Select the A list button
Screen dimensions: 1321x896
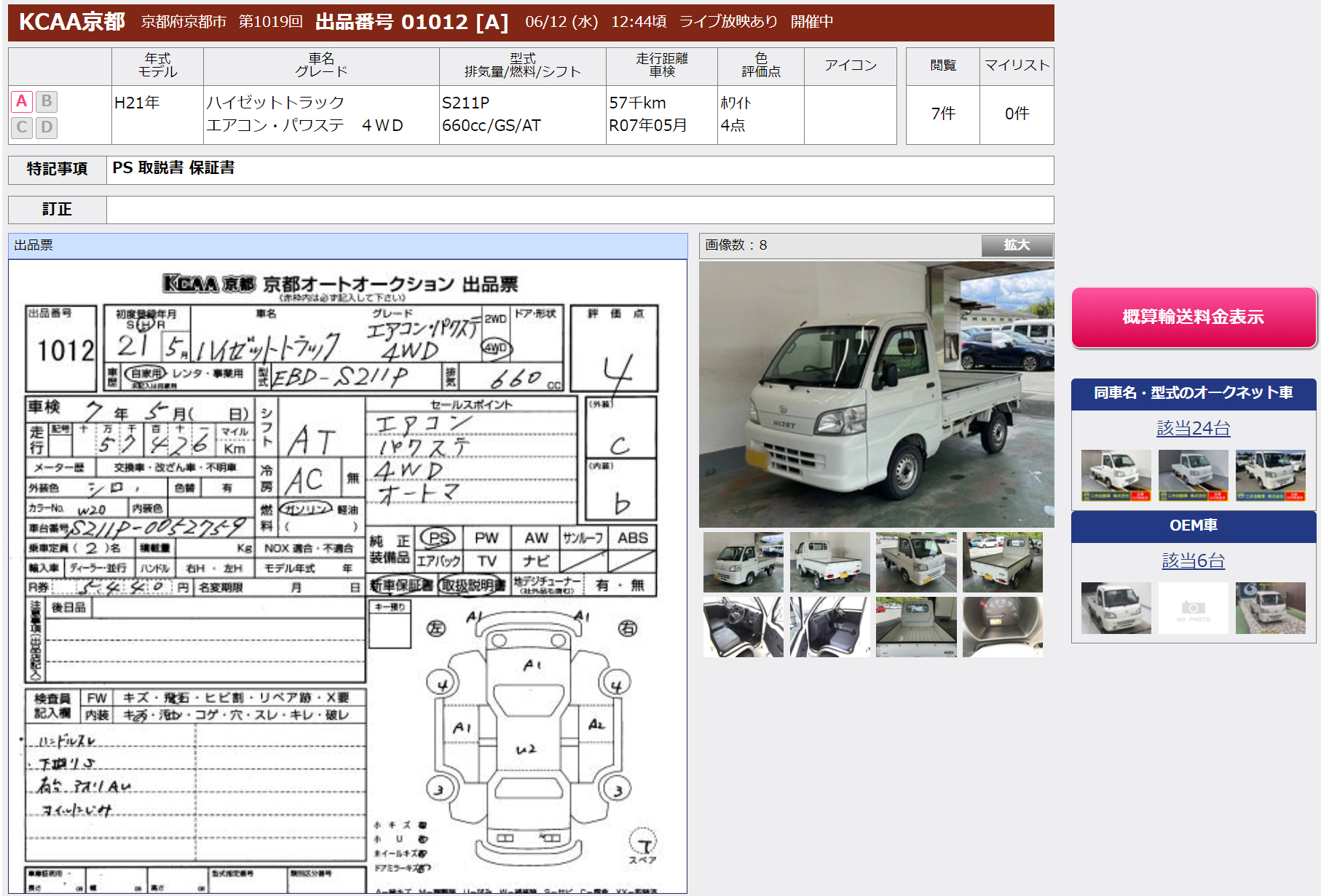(22, 101)
